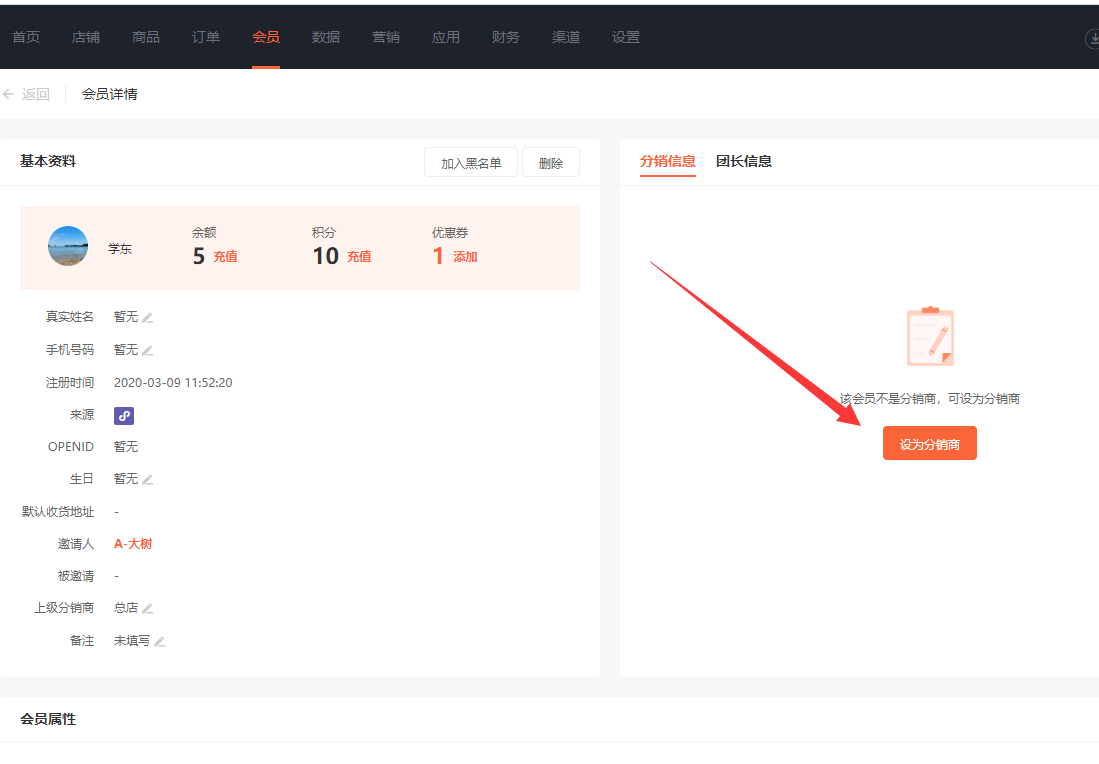Click the download icon in top bar
This screenshot has height=764, width=1099.
coord(1093,39)
